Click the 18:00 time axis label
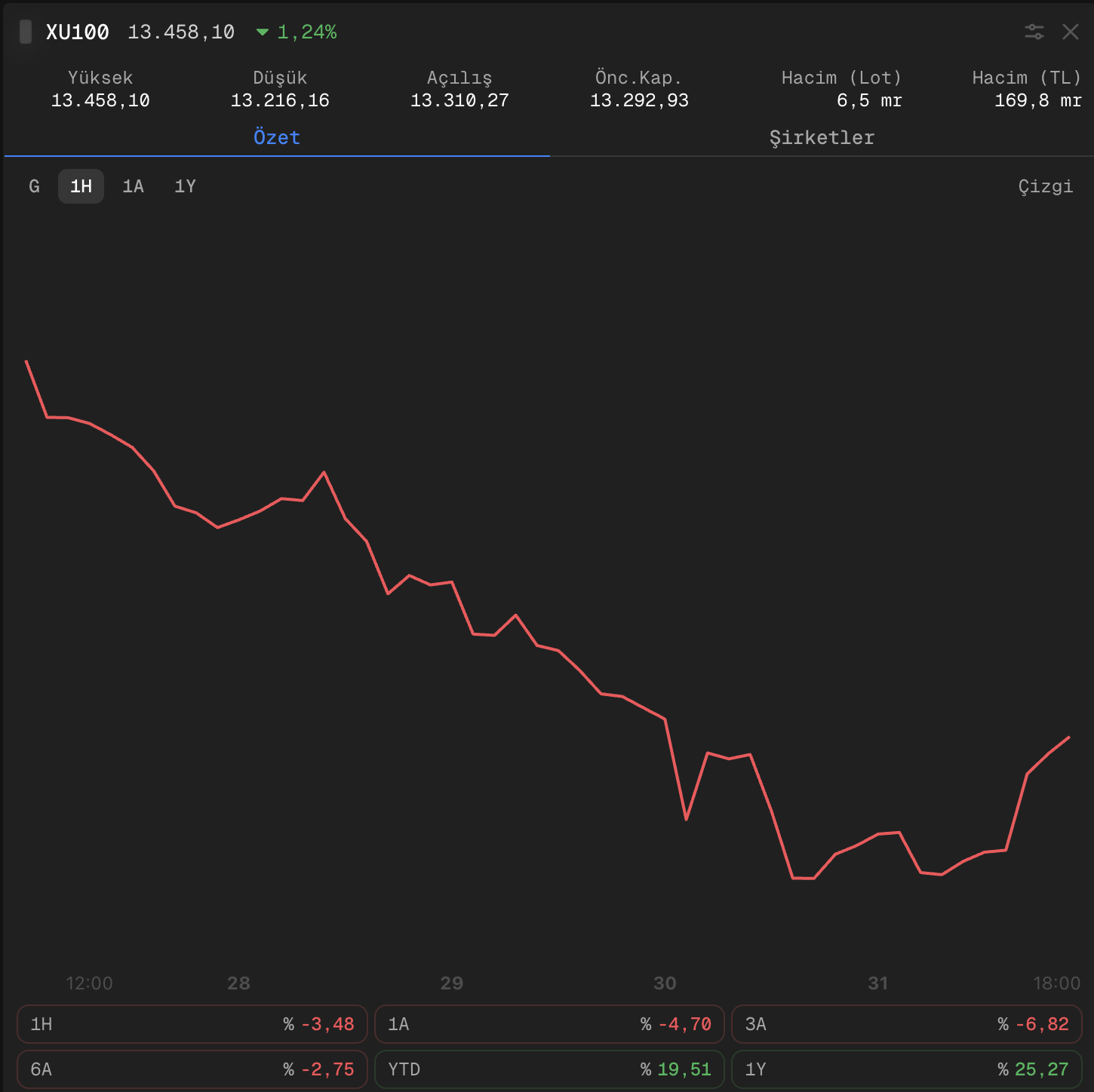Viewport: 1094px width, 1092px height. coord(1056,983)
